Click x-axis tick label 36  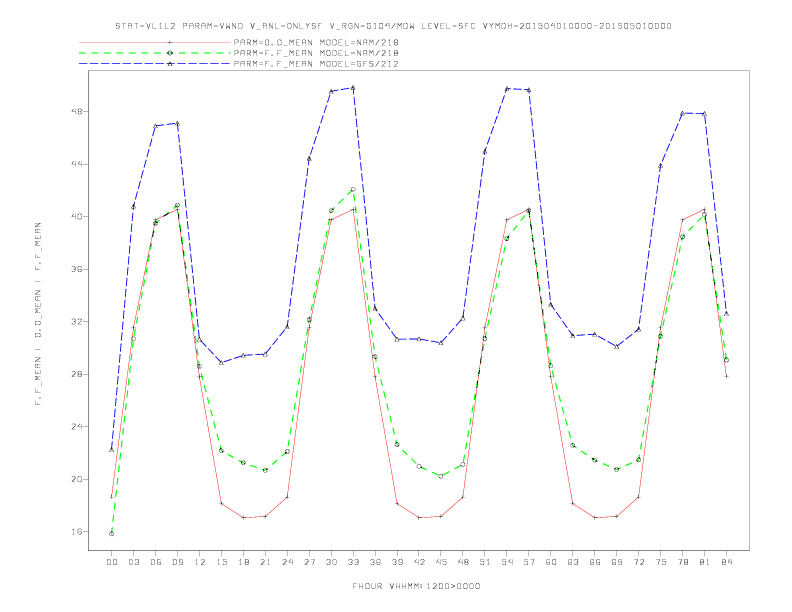[x=375, y=562]
